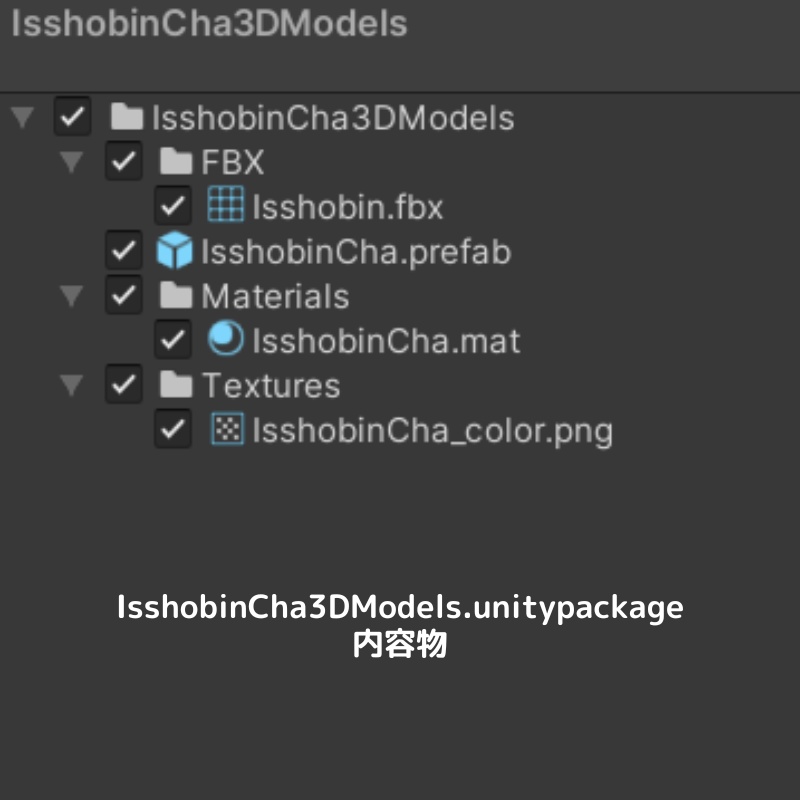Toggle the Materials folder checkbox
Image resolution: width=800 pixels, height=800 pixels.
click(x=123, y=296)
